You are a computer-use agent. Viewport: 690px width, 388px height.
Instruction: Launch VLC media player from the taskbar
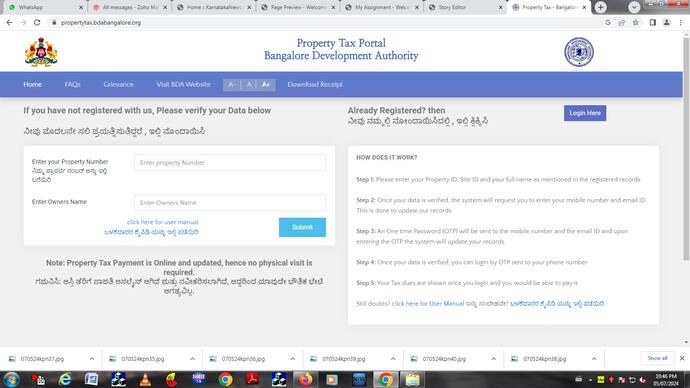click(x=145, y=379)
